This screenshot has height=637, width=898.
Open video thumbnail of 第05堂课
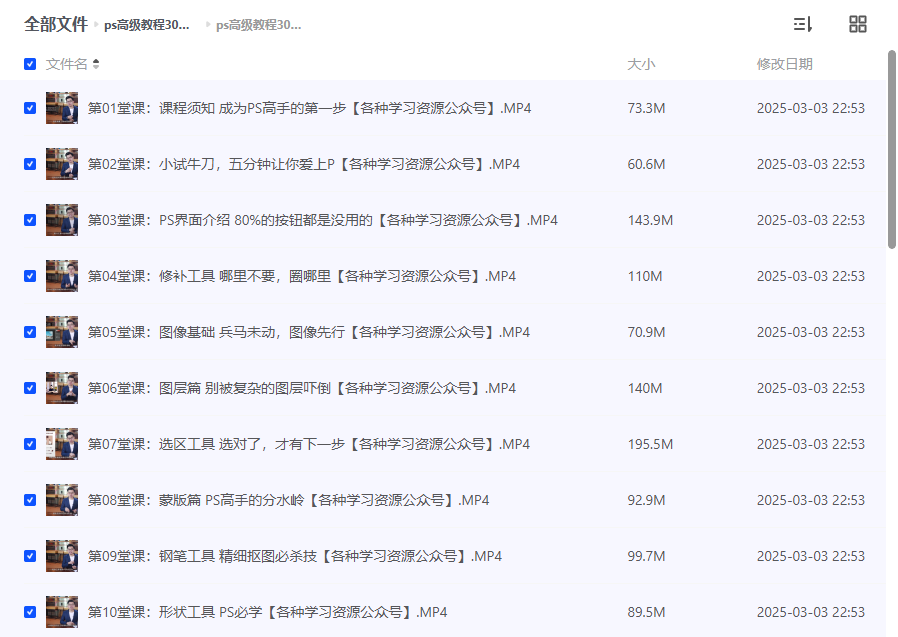coord(62,332)
